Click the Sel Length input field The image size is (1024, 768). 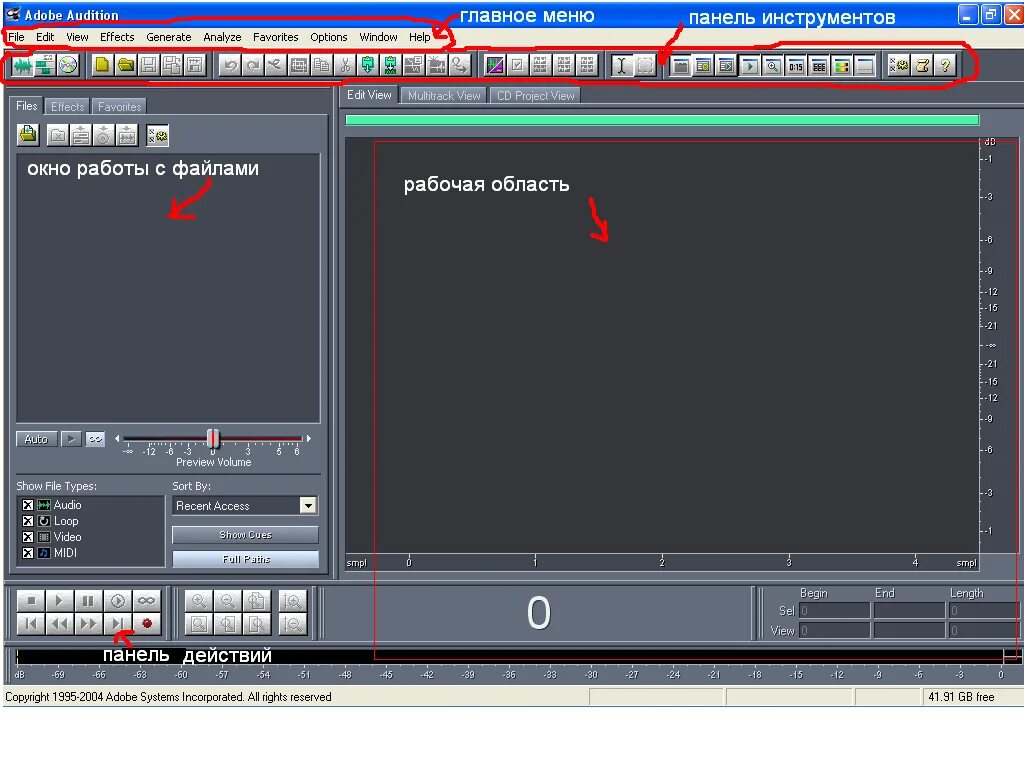984,611
